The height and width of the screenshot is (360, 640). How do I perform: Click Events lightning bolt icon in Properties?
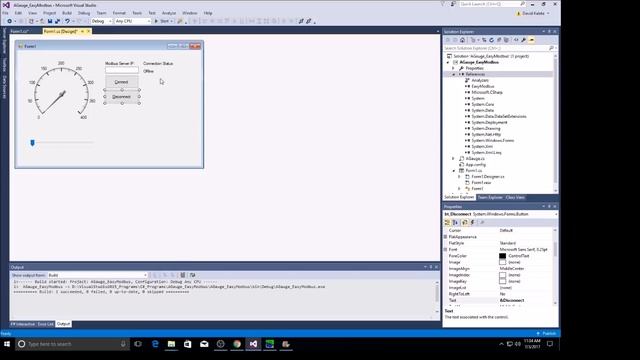point(473,222)
